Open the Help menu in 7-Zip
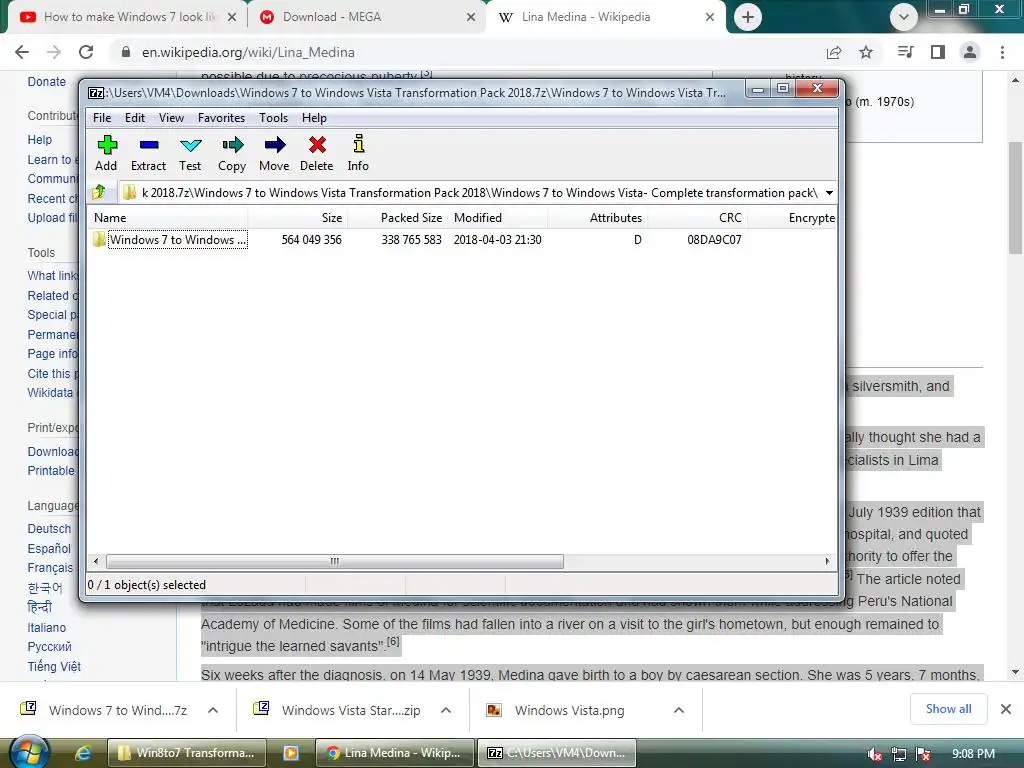 tap(314, 118)
